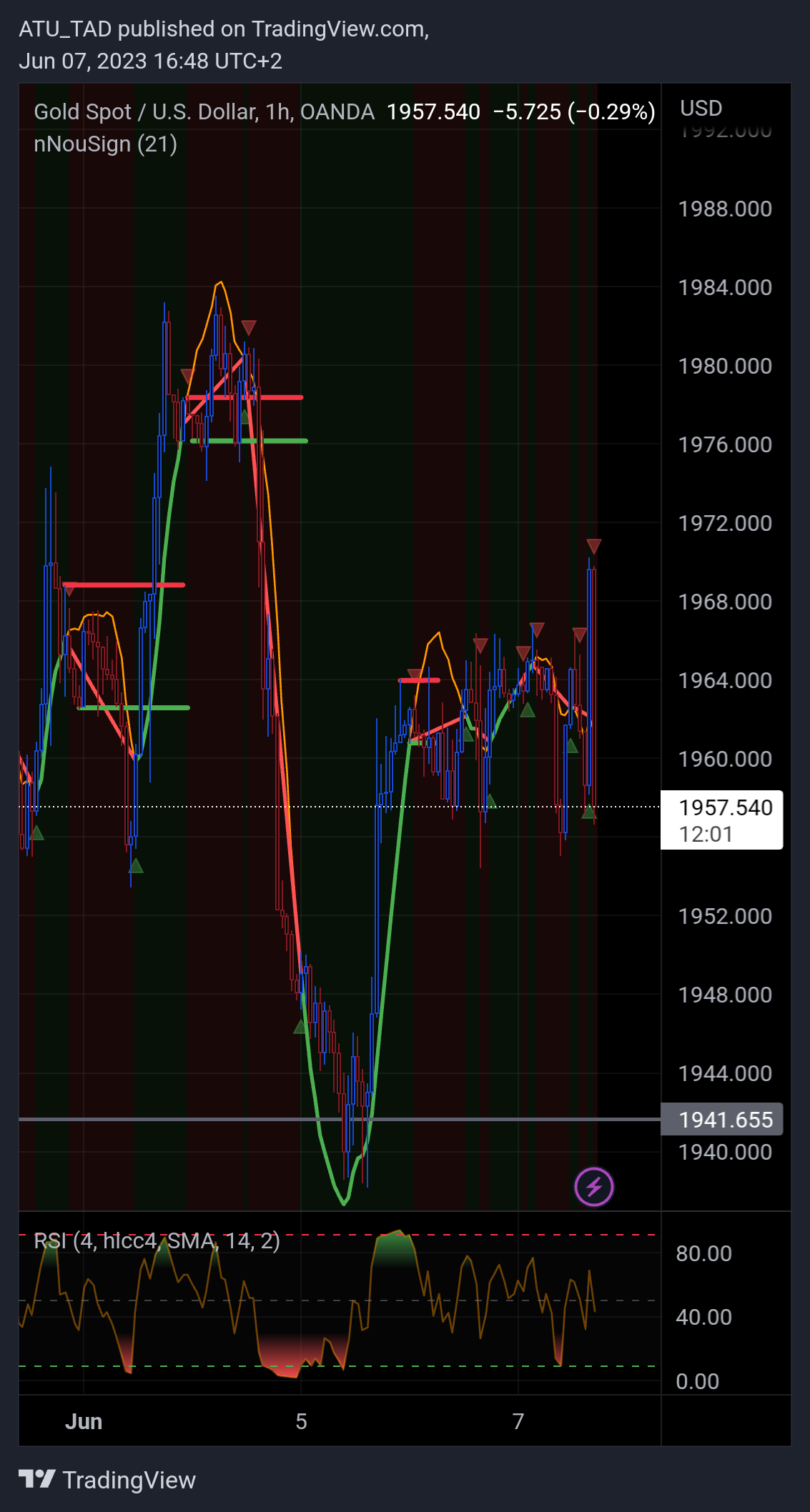This screenshot has width=810, height=1512.
Task: Click the red sell triangle above the last candle
Action: [x=594, y=546]
